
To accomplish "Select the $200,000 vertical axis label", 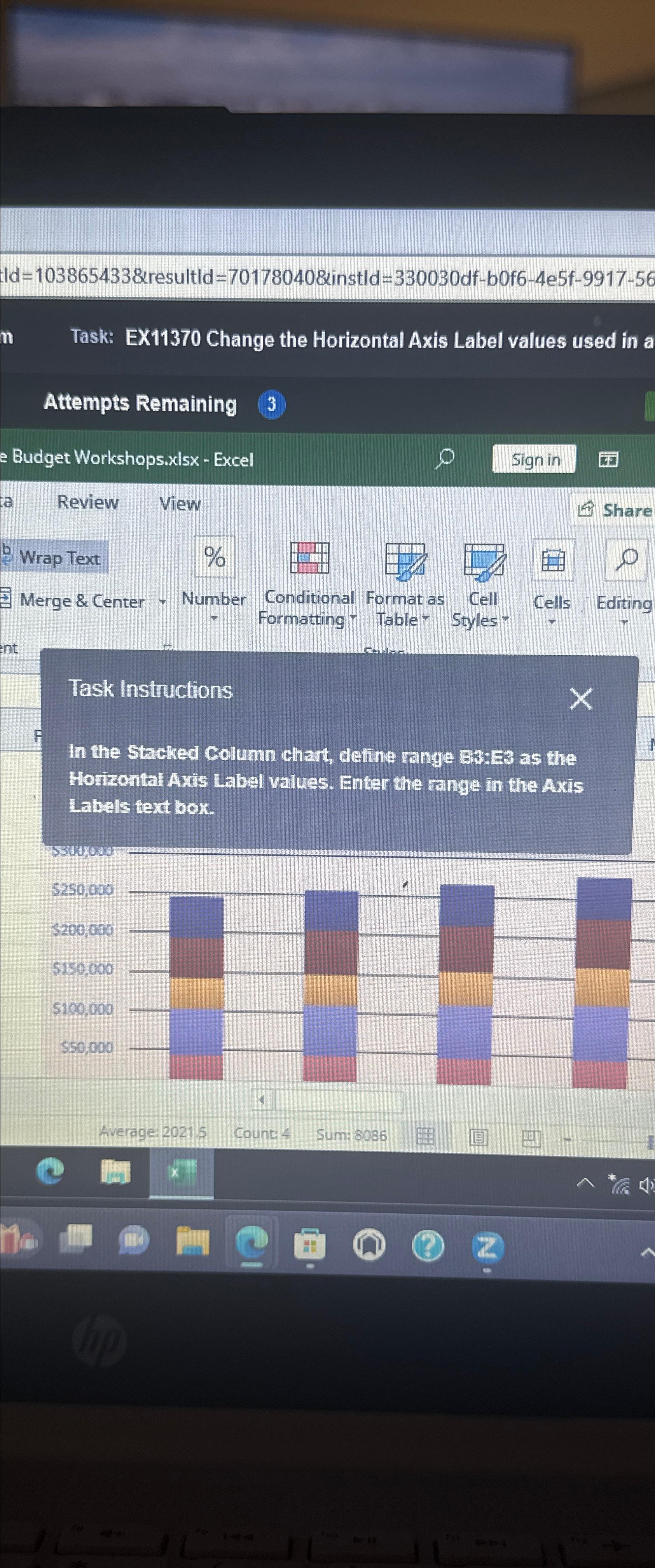I will click(83, 929).
